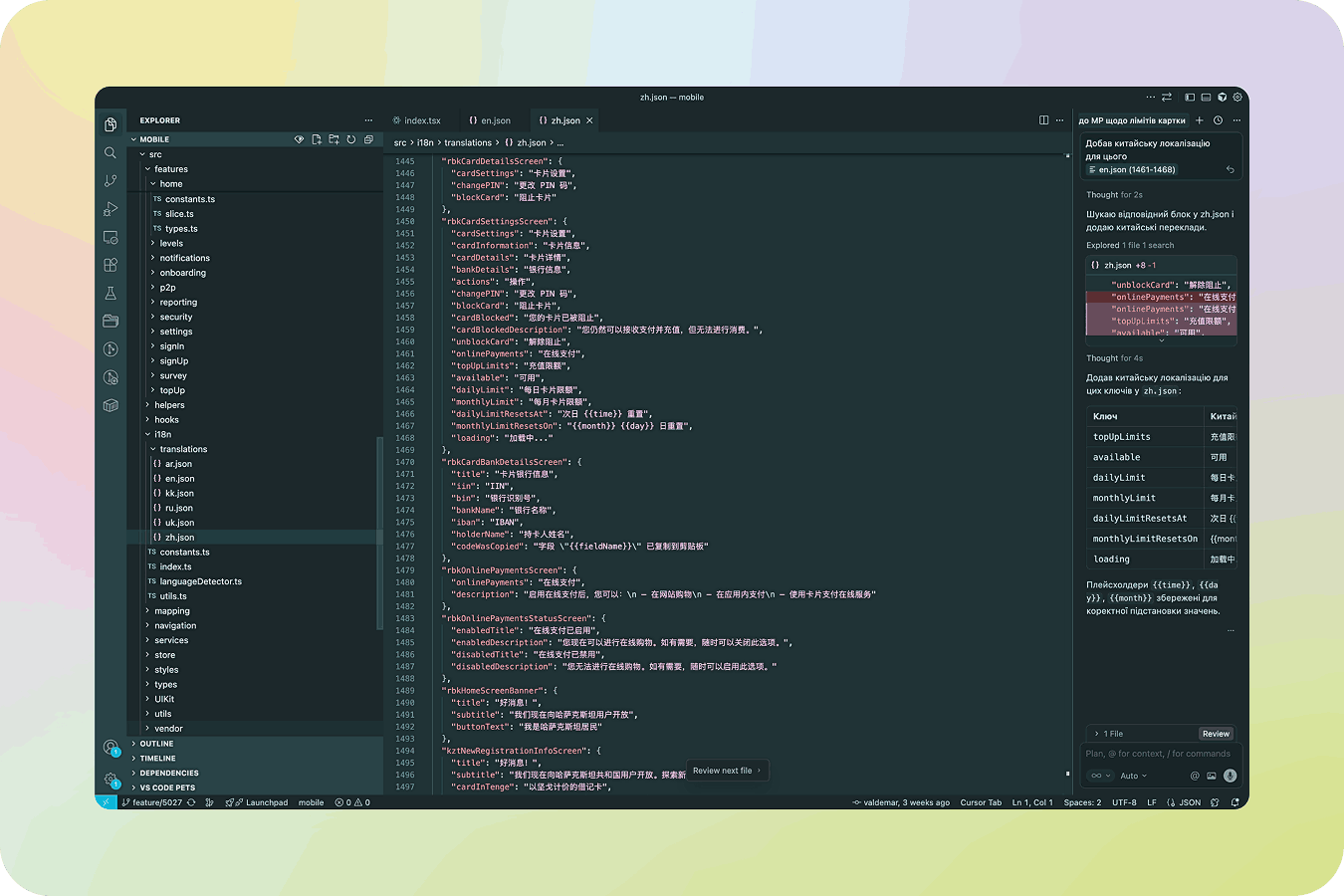
Task: Click the Review next file button
Action: click(x=726, y=770)
